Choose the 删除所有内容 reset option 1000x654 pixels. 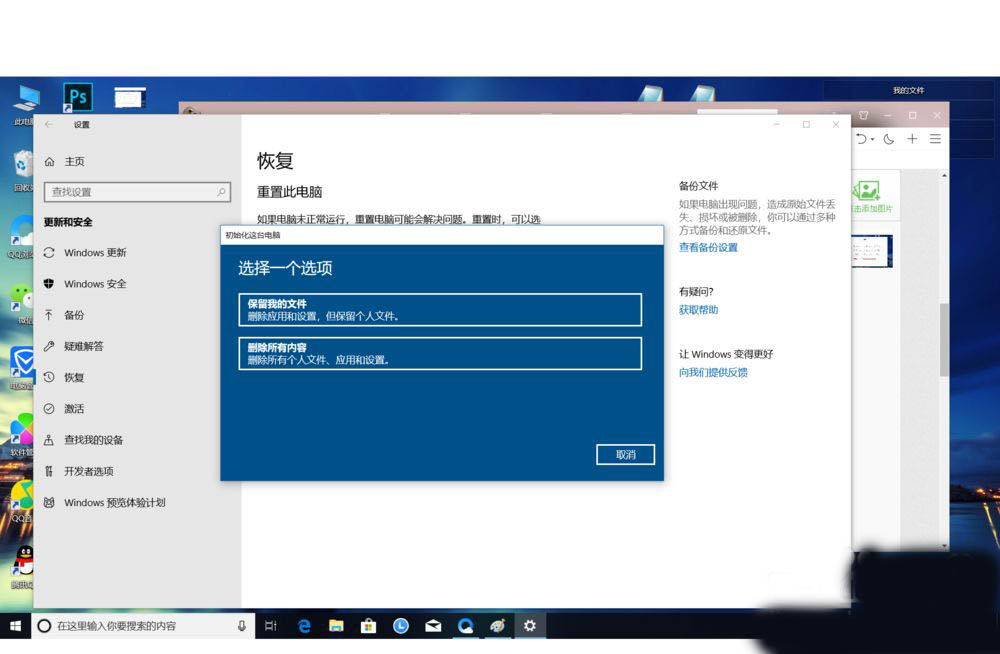[440, 353]
